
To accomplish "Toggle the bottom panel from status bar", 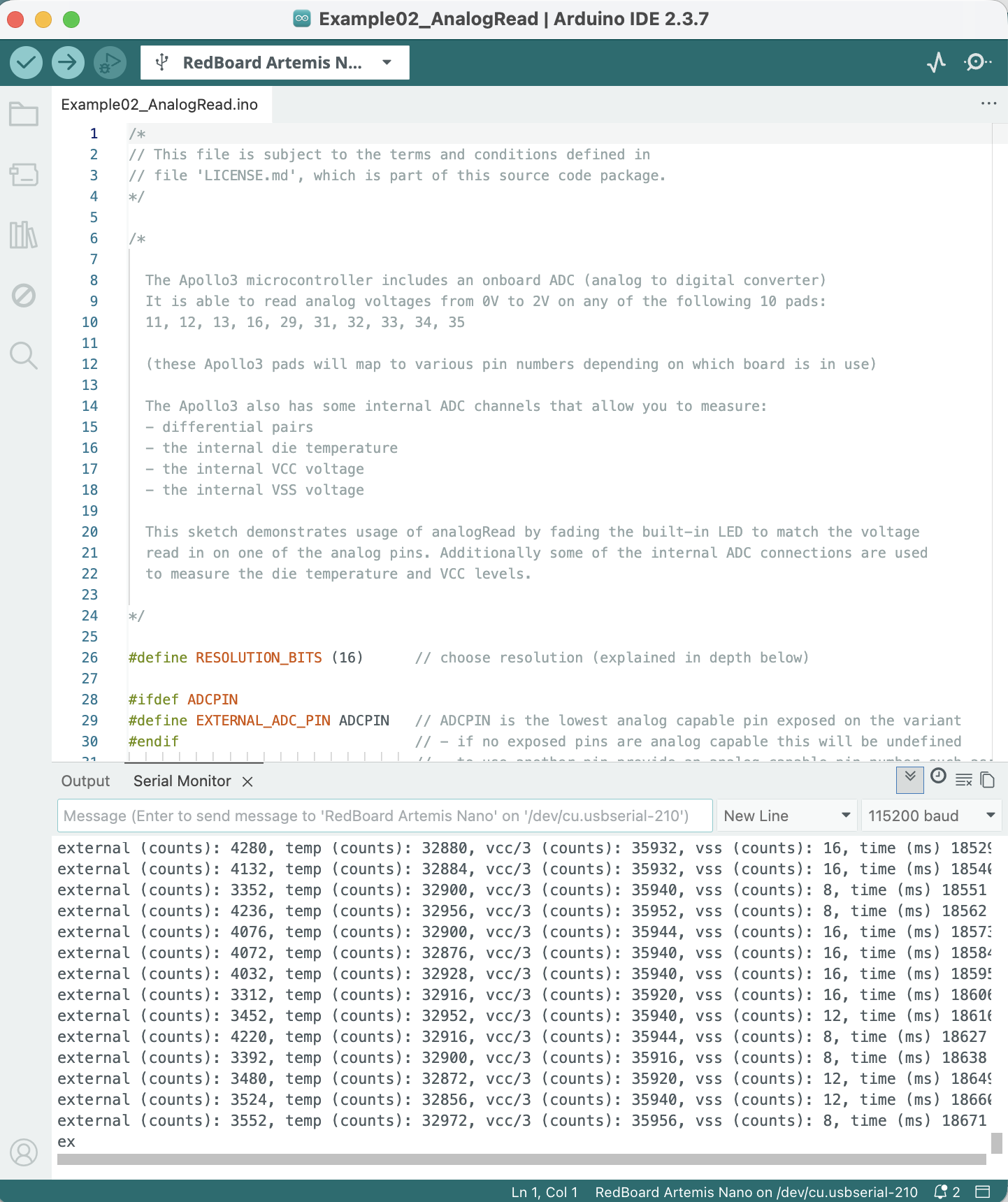I will click(983, 1192).
